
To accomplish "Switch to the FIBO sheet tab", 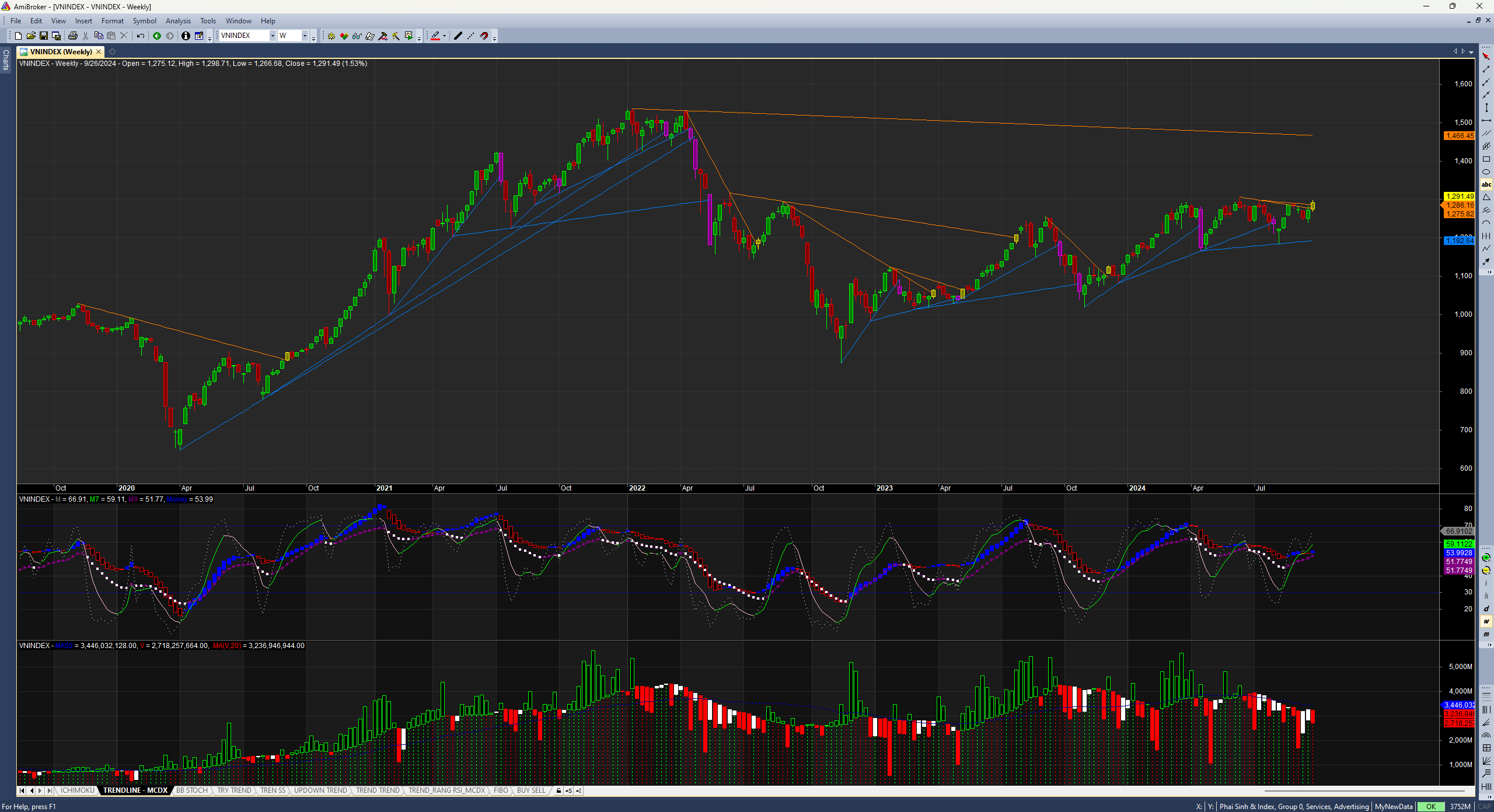I will [x=501, y=790].
